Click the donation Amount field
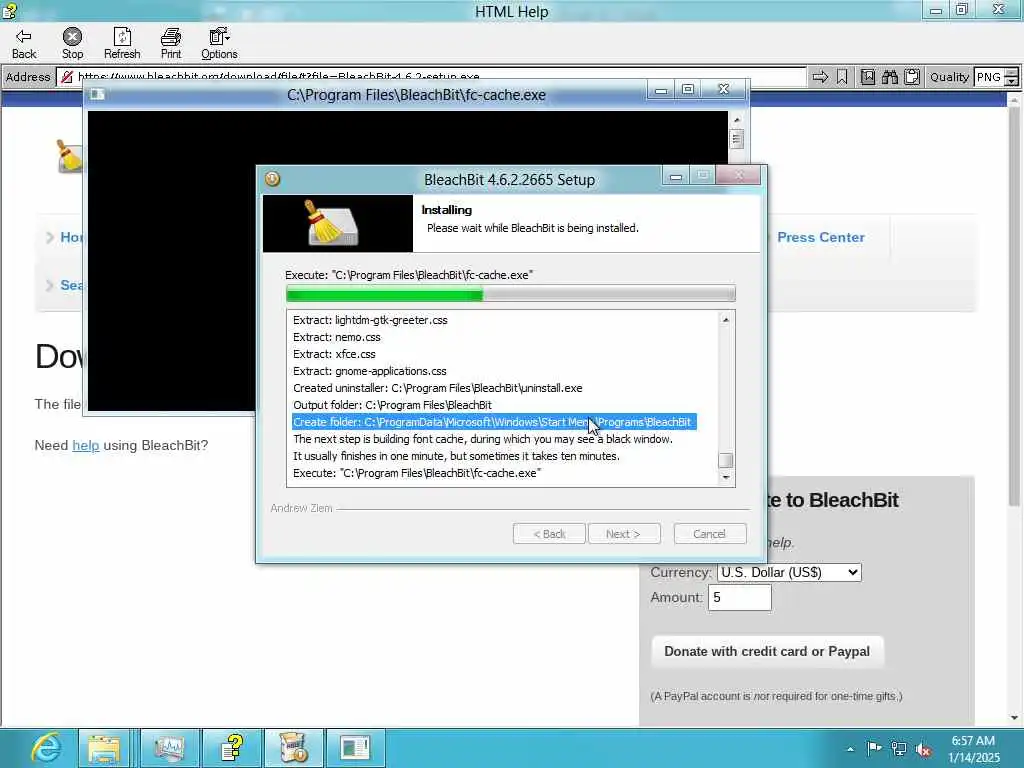Viewport: 1024px width, 768px height. (x=740, y=598)
